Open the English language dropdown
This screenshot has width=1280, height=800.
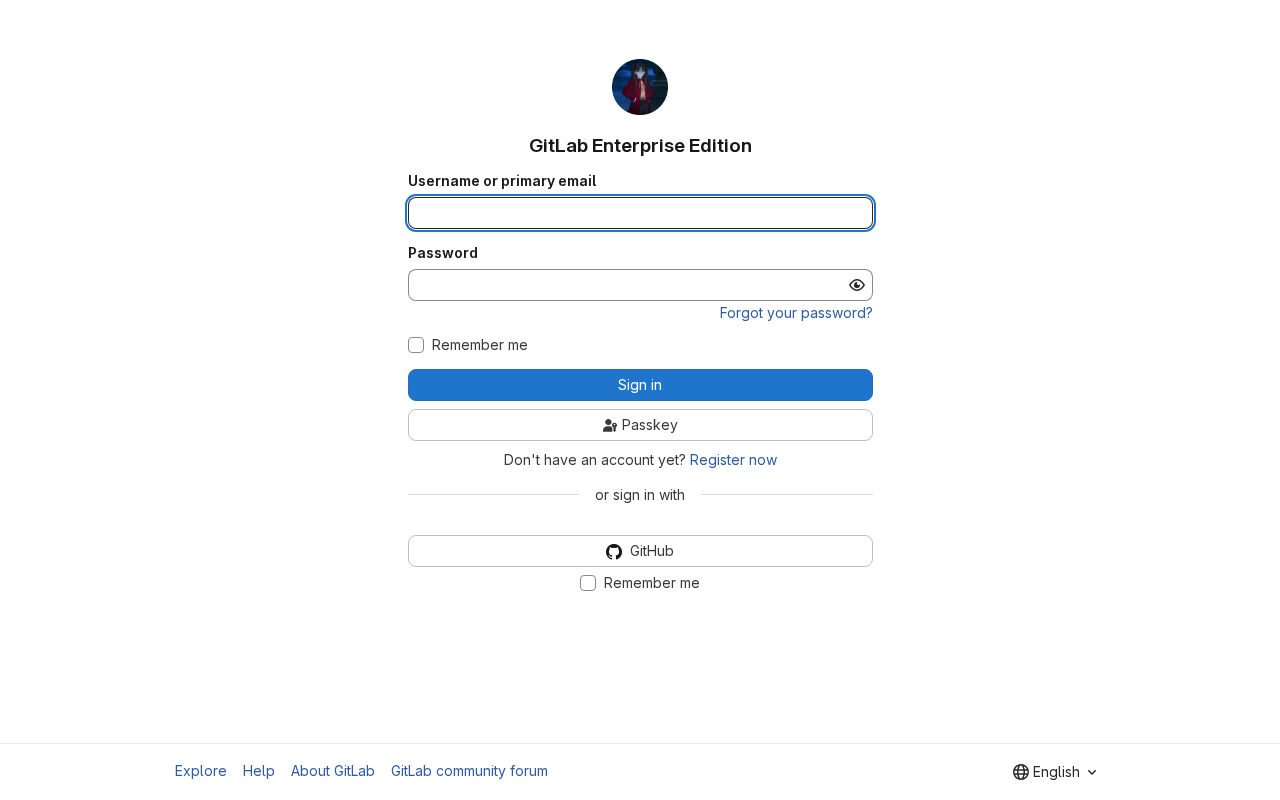[1056, 772]
